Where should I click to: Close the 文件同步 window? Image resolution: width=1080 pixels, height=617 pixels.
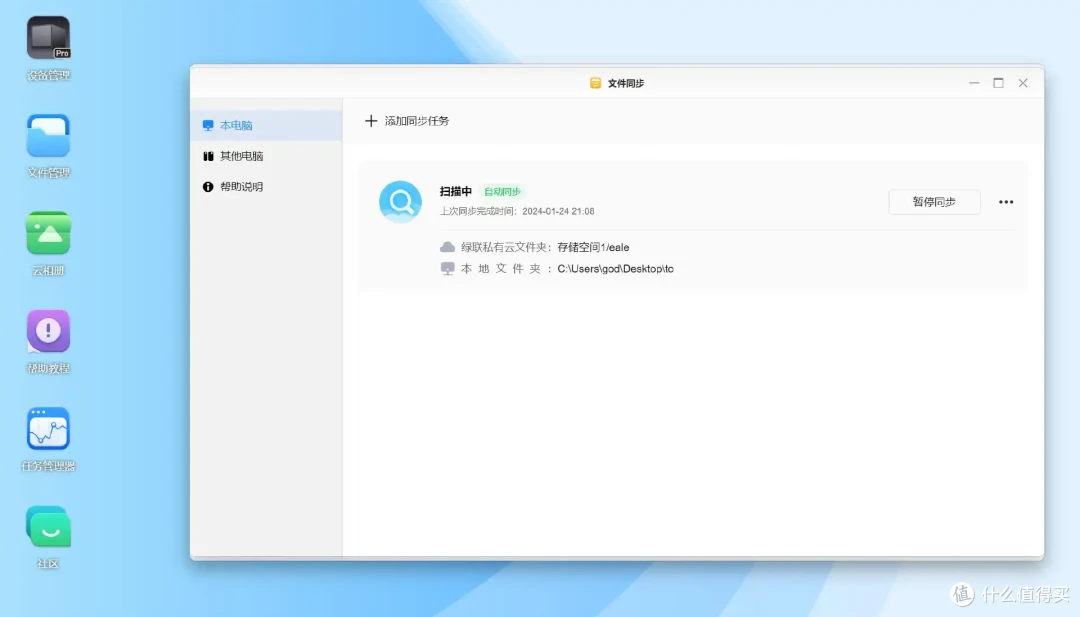pyautogui.click(x=1023, y=83)
